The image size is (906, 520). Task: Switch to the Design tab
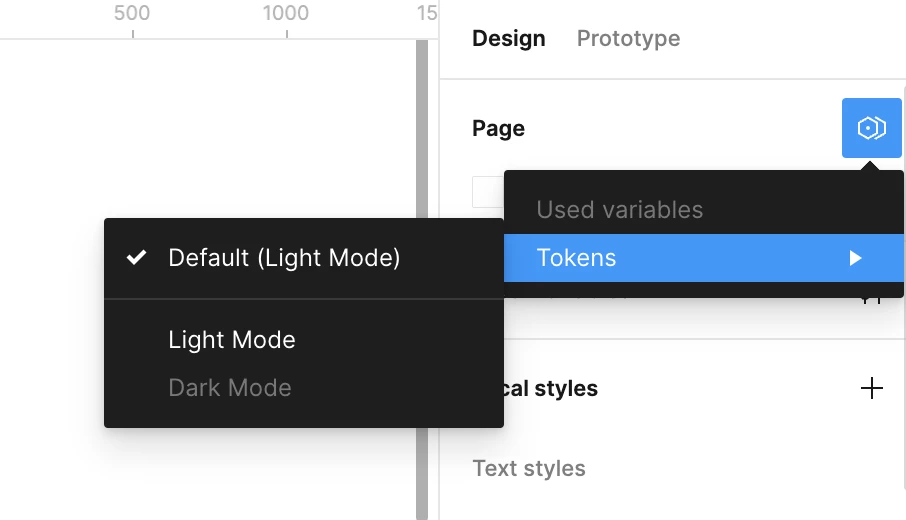point(508,39)
